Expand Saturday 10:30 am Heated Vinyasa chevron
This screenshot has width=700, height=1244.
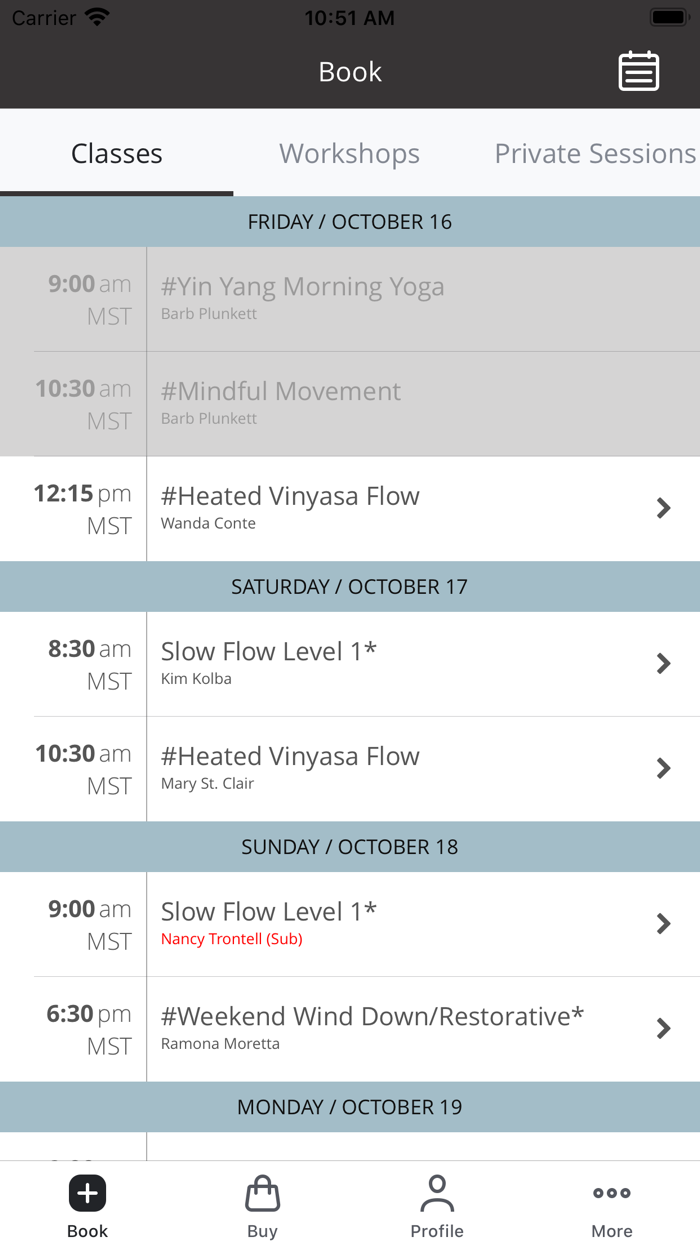[x=663, y=768]
